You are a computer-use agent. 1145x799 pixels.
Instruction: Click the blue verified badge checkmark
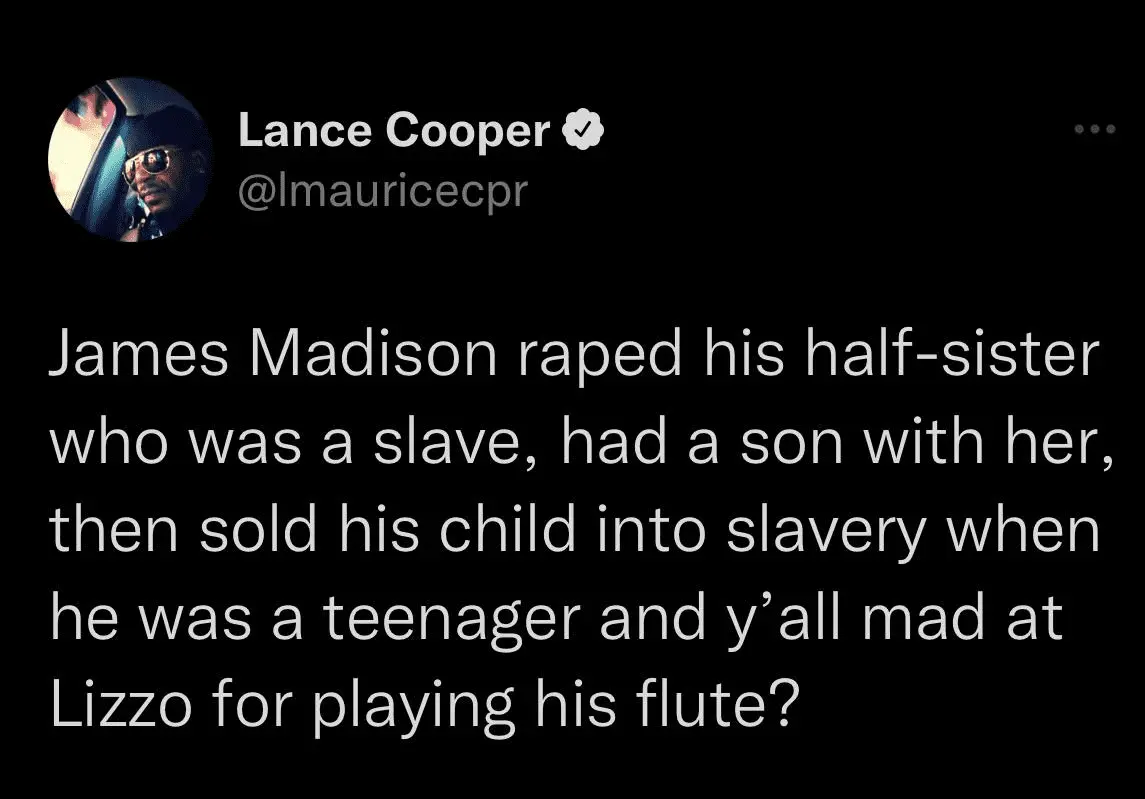(x=583, y=130)
